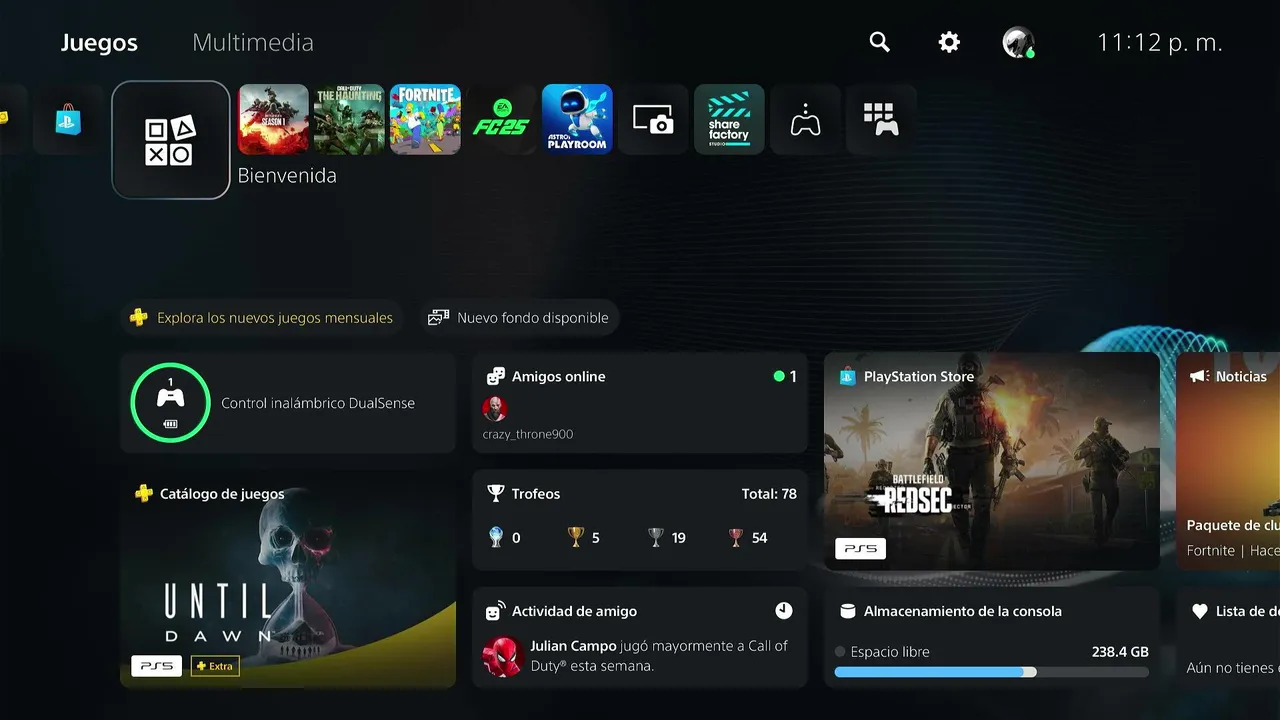Select friend avatar of crazy_throne900
The width and height of the screenshot is (1280, 720).
pyautogui.click(x=495, y=408)
